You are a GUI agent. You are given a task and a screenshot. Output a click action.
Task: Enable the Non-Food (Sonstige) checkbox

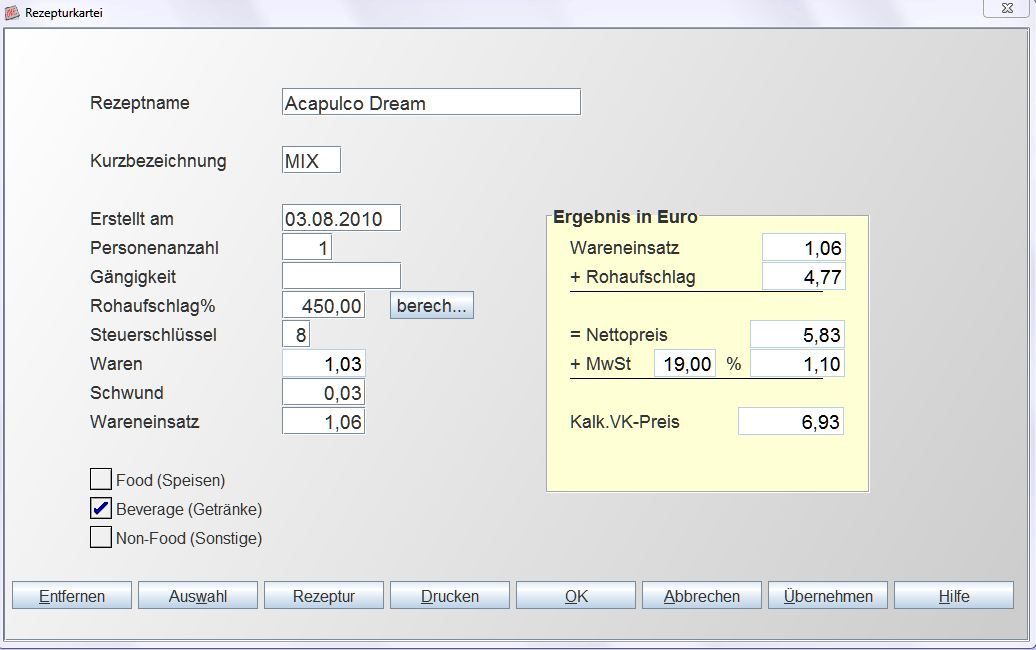coord(101,537)
